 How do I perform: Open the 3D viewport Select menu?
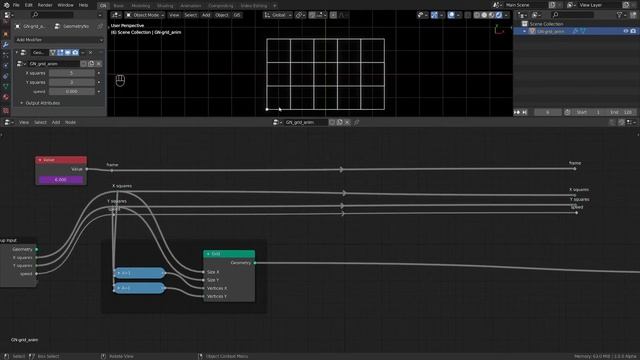[x=190, y=15]
